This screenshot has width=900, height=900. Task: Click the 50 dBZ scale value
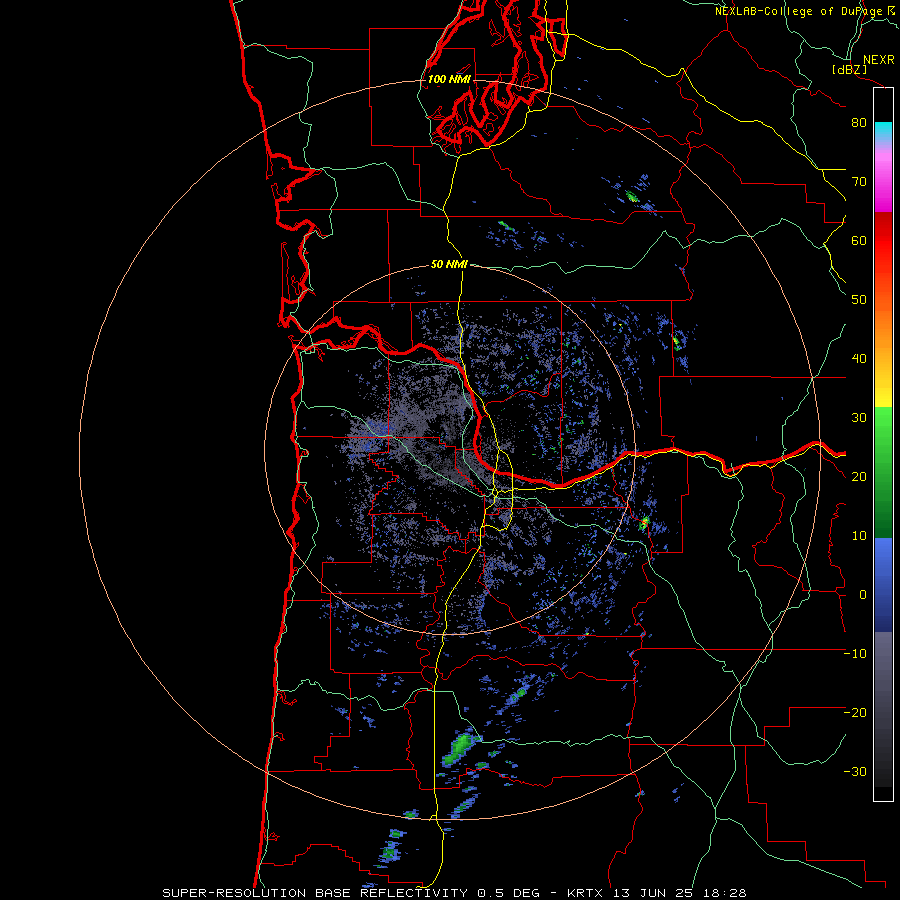pyautogui.click(x=859, y=300)
